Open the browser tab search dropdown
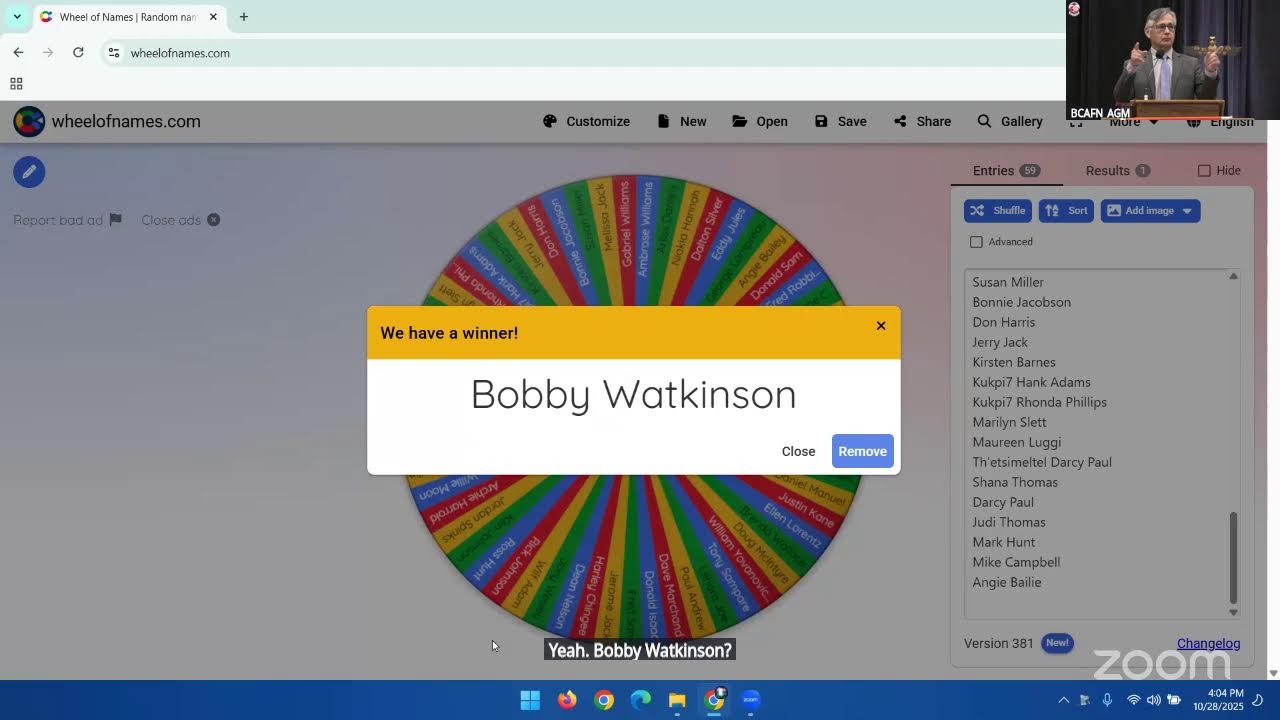This screenshot has width=1280, height=720. point(17,17)
